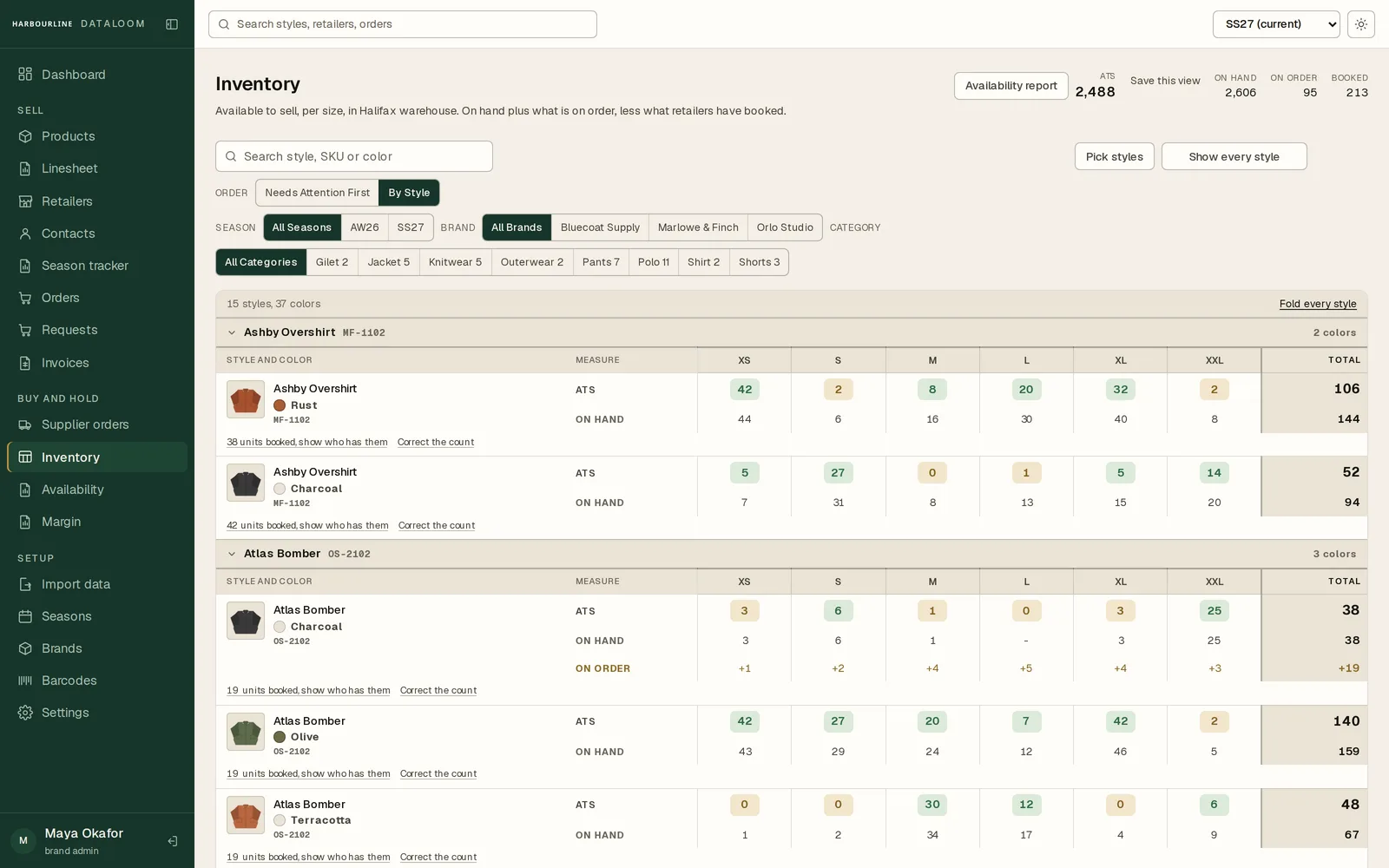1389x868 pixels.
Task: Click Maya Okafor's avatar badge
Action: [23, 840]
